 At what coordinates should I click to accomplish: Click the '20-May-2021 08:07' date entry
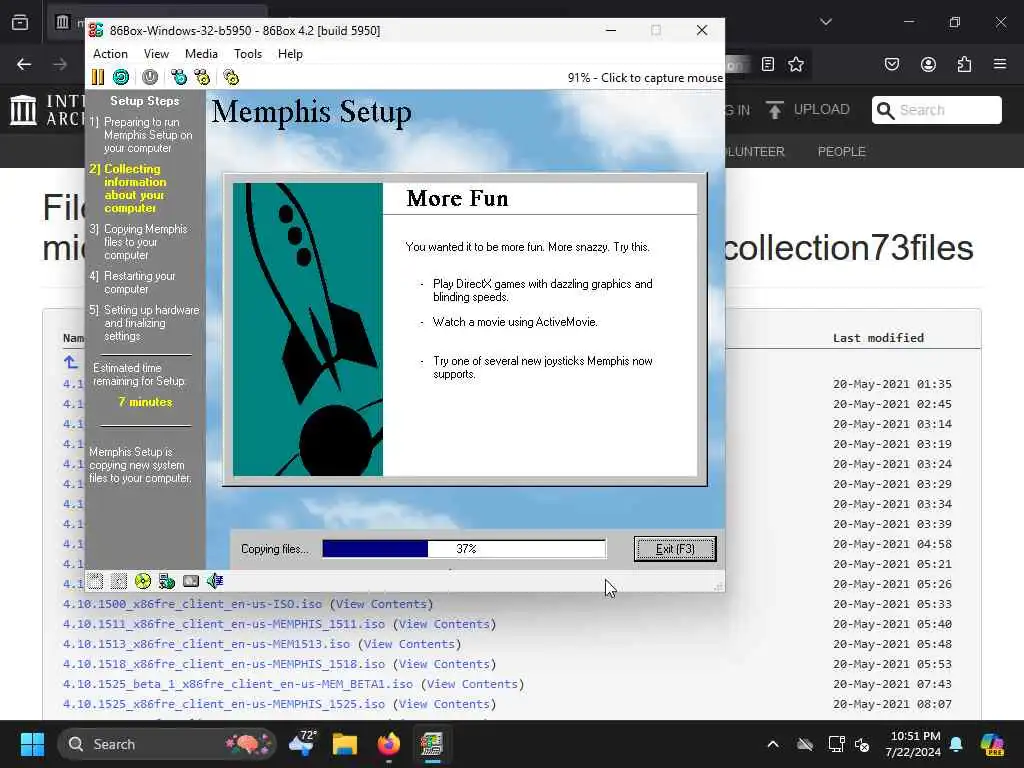coord(892,704)
